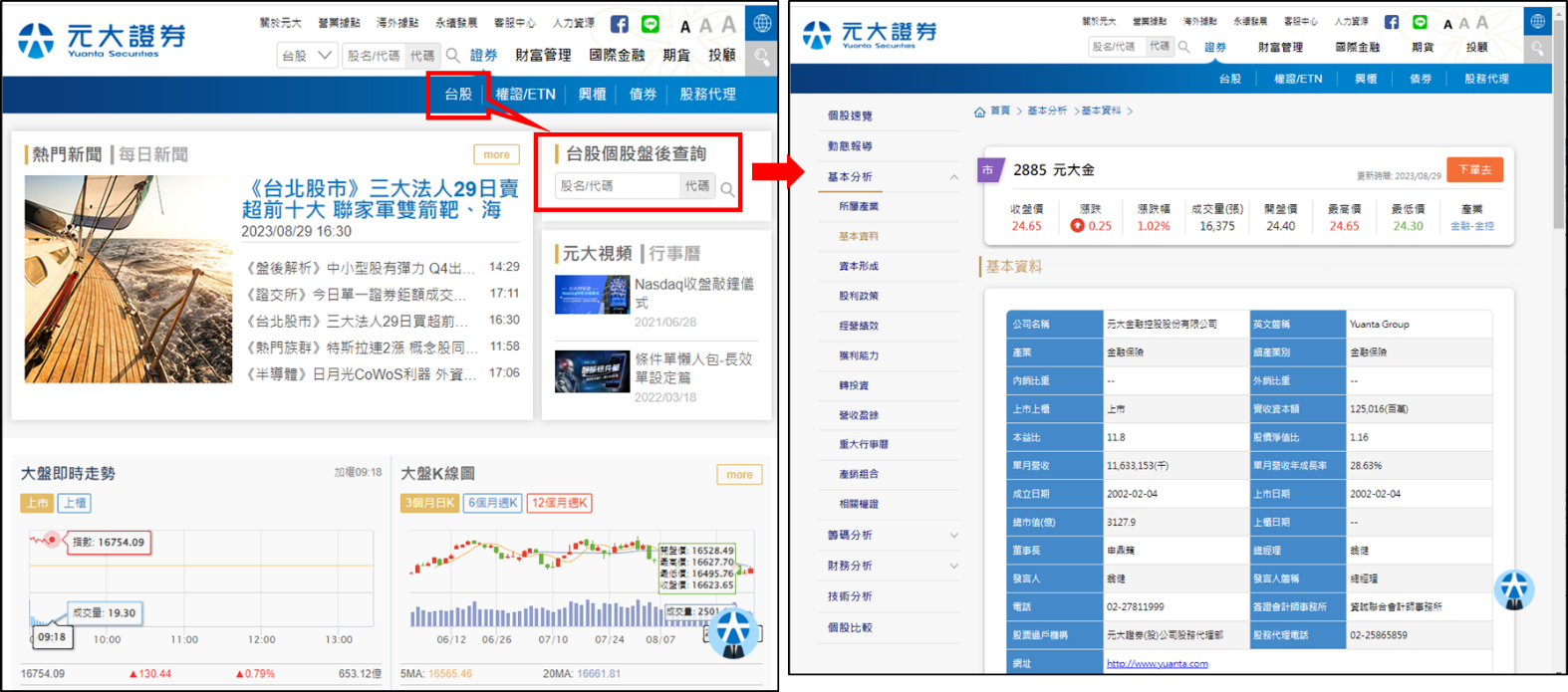Select the 台股 tab on the homepage blue bar
Screen dimensions: 1568x692
458,95
